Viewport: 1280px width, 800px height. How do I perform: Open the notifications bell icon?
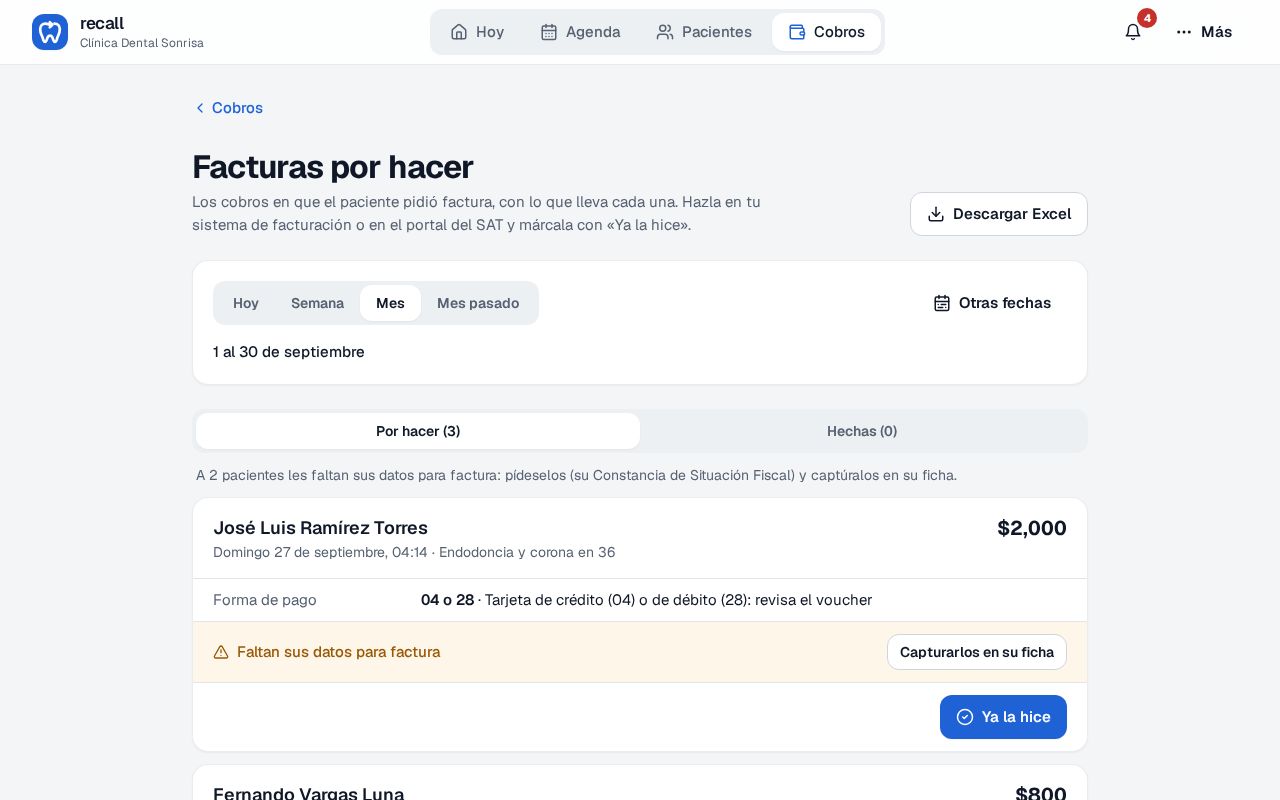coord(1133,32)
